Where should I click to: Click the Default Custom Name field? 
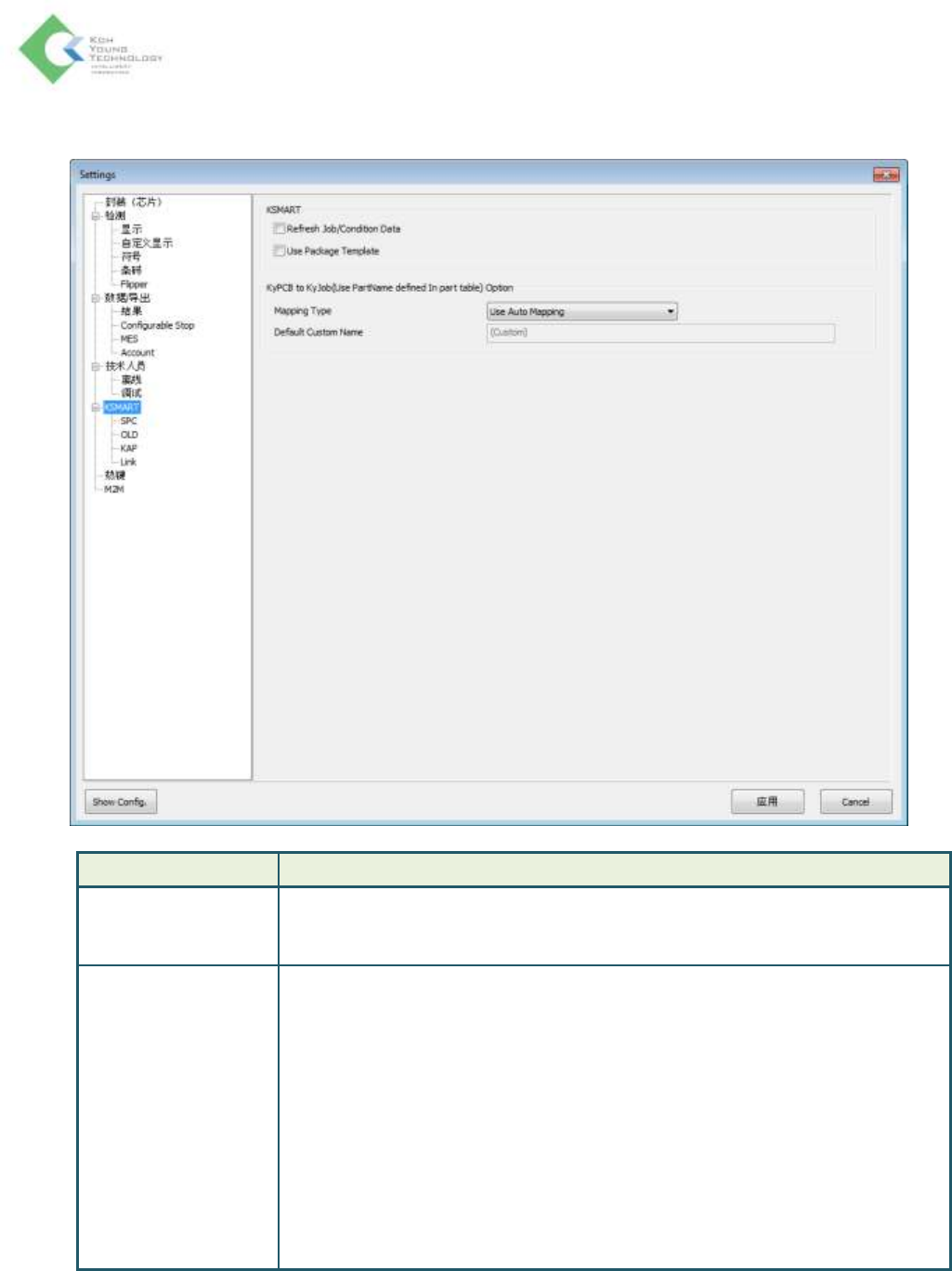pos(660,333)
